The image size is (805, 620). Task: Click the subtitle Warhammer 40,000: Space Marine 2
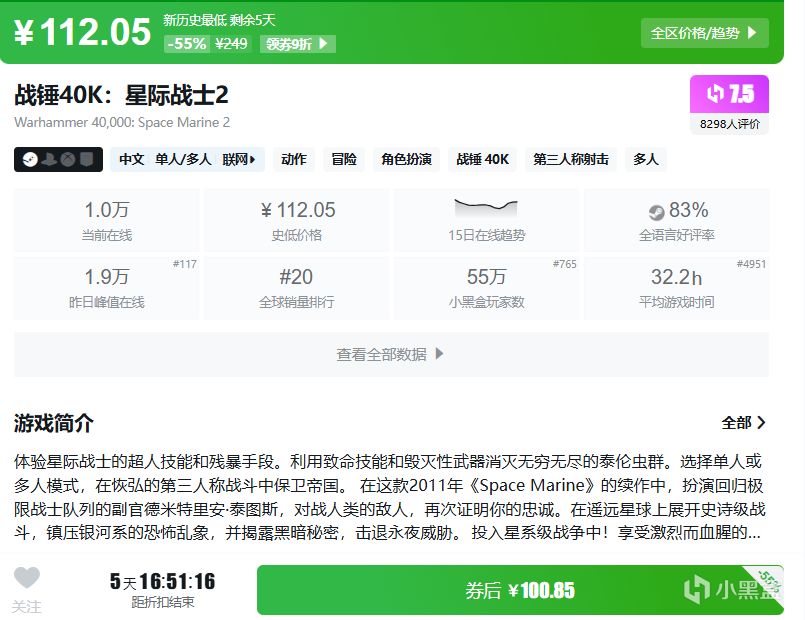122,123
